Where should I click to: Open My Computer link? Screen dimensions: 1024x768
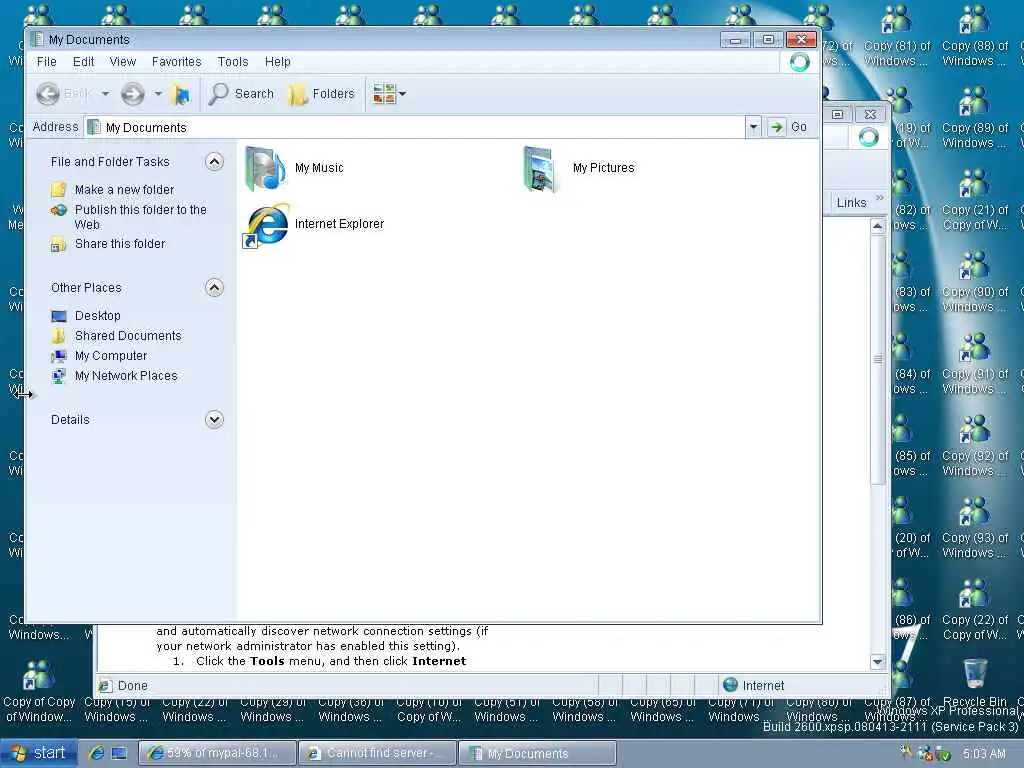click(x=111, y=356)
